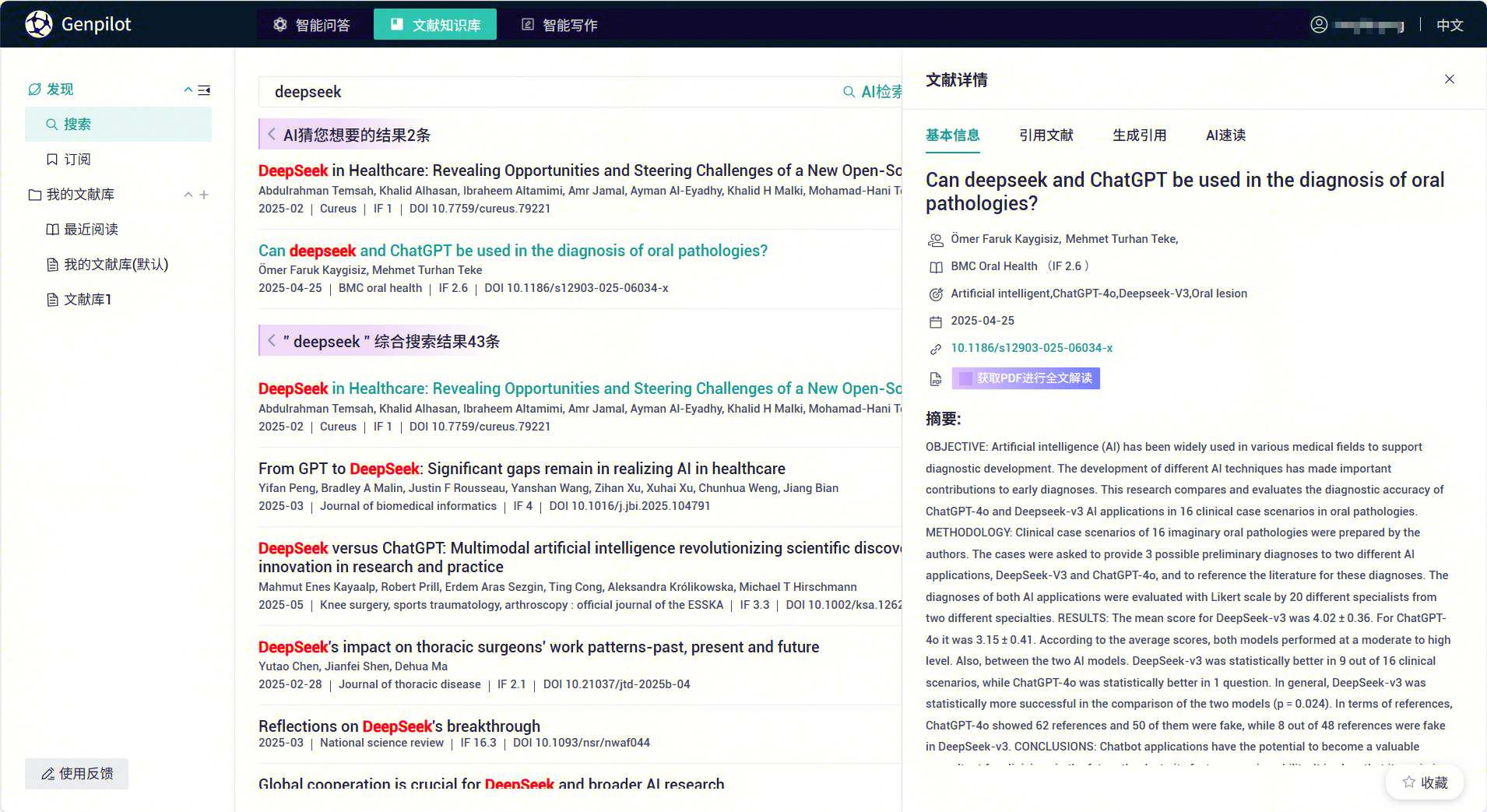Click 获取PDF进行全文解读 button

[x=1026, y=378]
